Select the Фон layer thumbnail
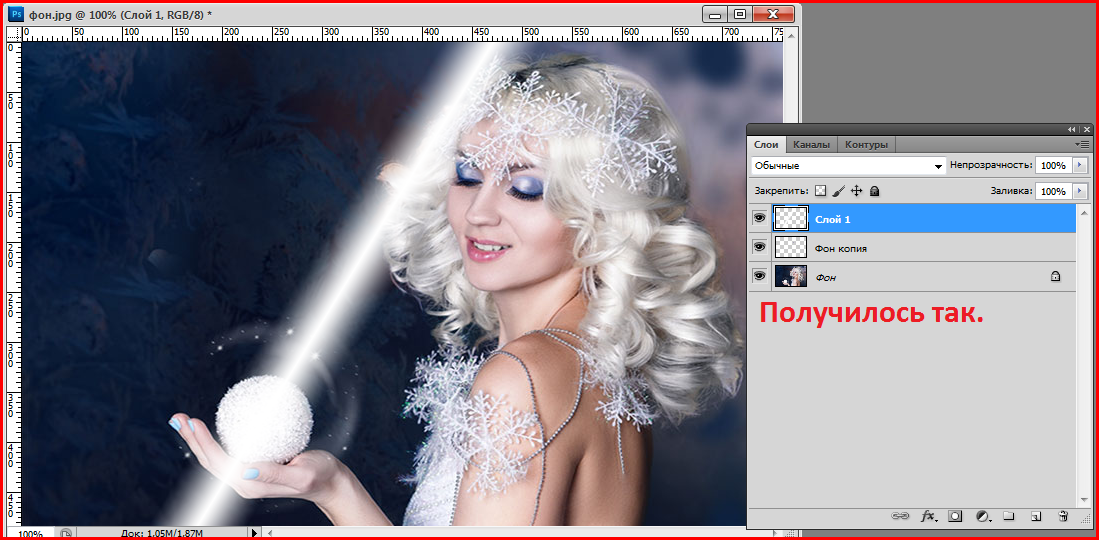The image size is (1099, 540). (791, 277)
